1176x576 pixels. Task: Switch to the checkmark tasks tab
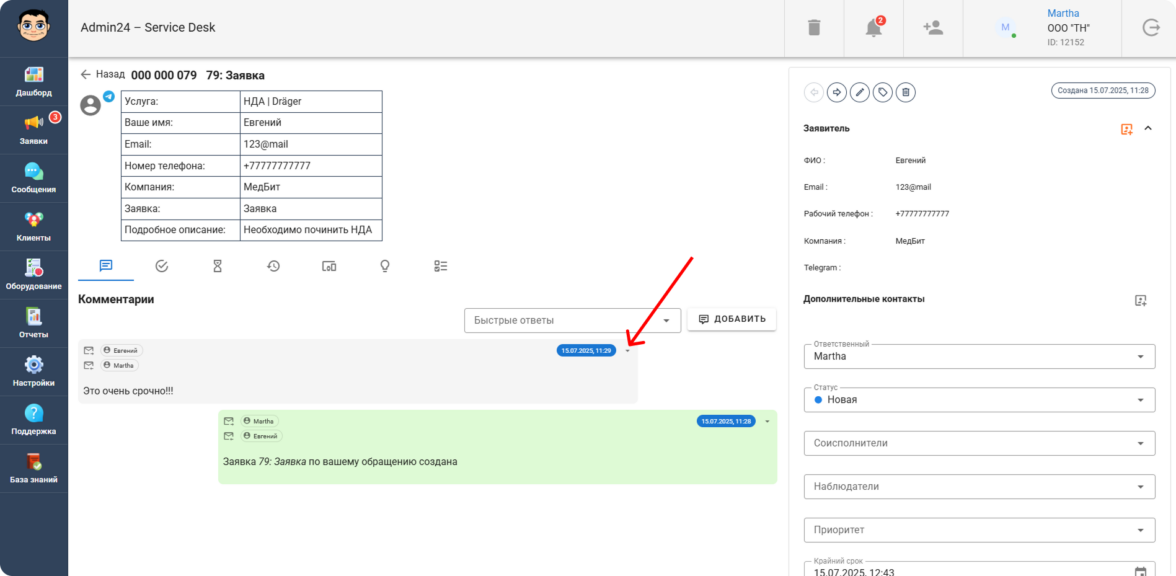161,266
